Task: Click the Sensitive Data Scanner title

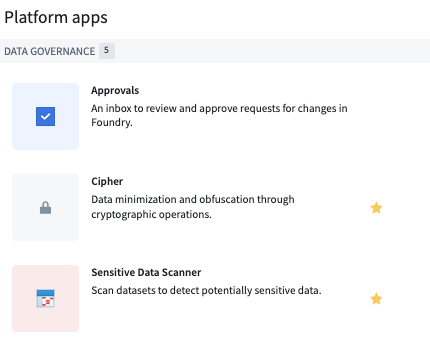Action: click(146, 272)
